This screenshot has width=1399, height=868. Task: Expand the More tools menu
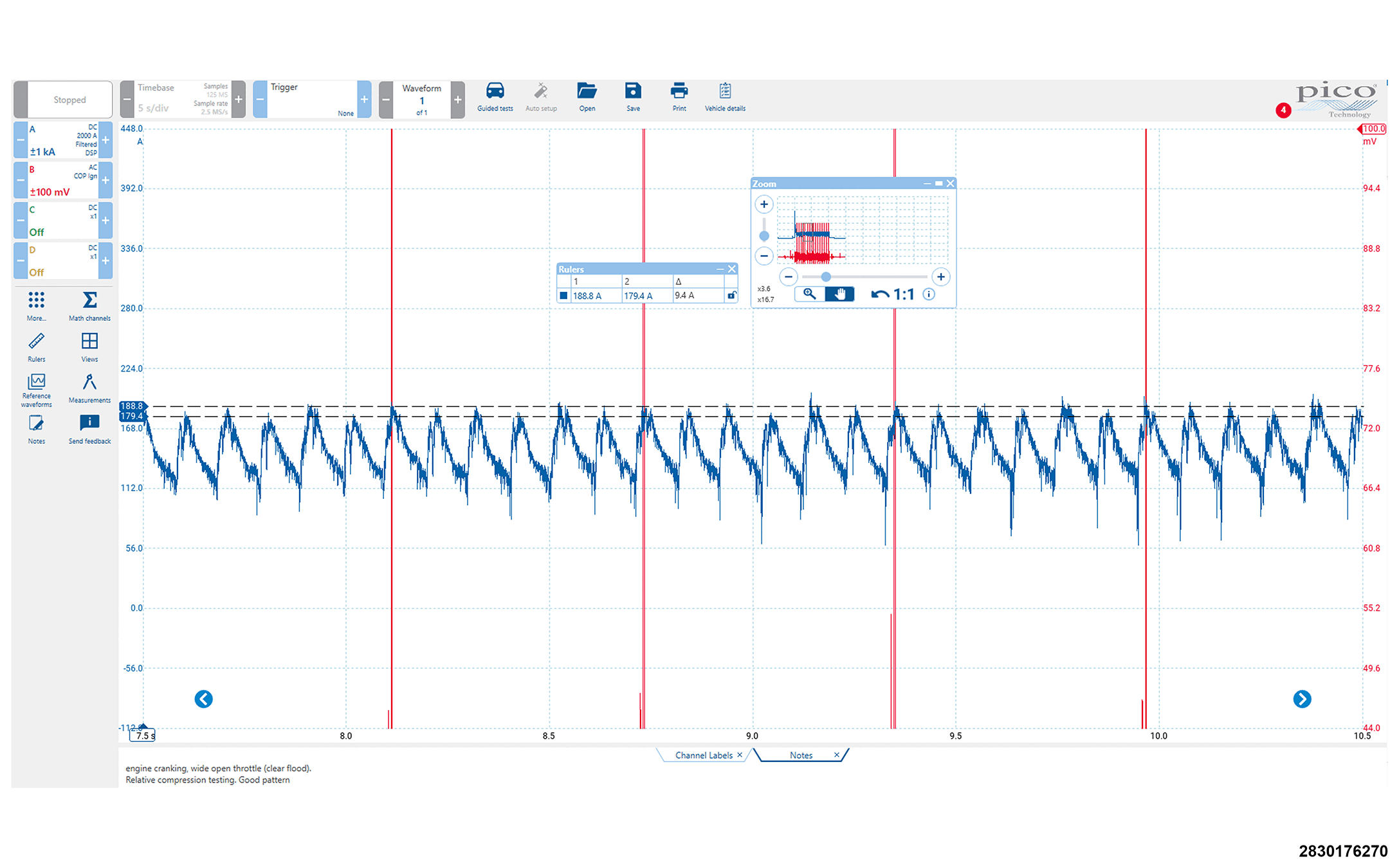pos(36,301)
